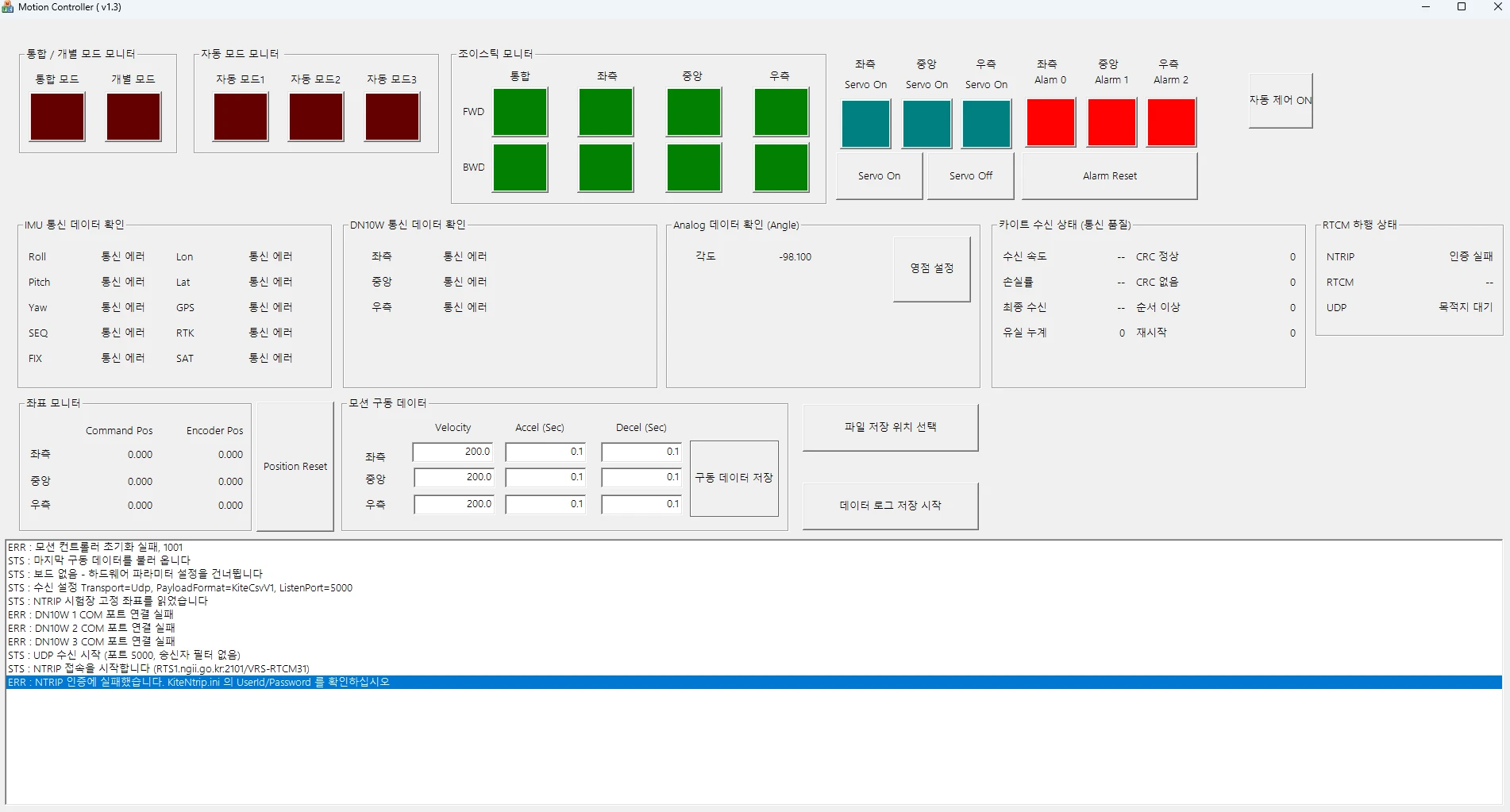Start logging with 데이터 로그 저장 시작

coord(890,506)
